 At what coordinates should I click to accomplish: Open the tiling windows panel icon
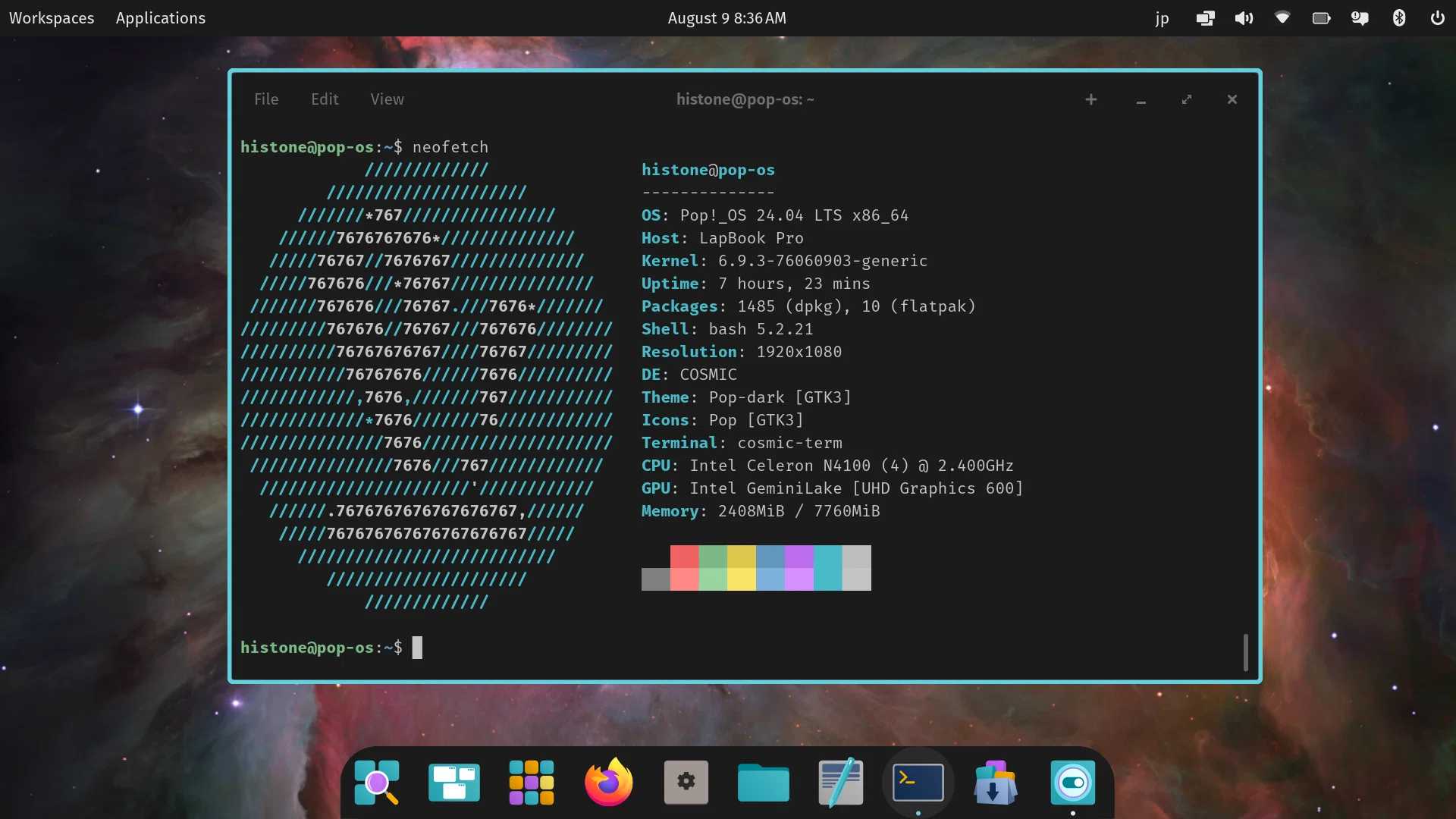pos(1205,18)
